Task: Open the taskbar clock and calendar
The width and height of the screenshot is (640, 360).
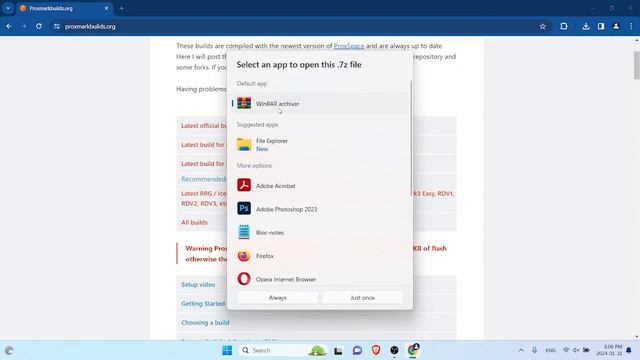Action: (x=610, y=350)
